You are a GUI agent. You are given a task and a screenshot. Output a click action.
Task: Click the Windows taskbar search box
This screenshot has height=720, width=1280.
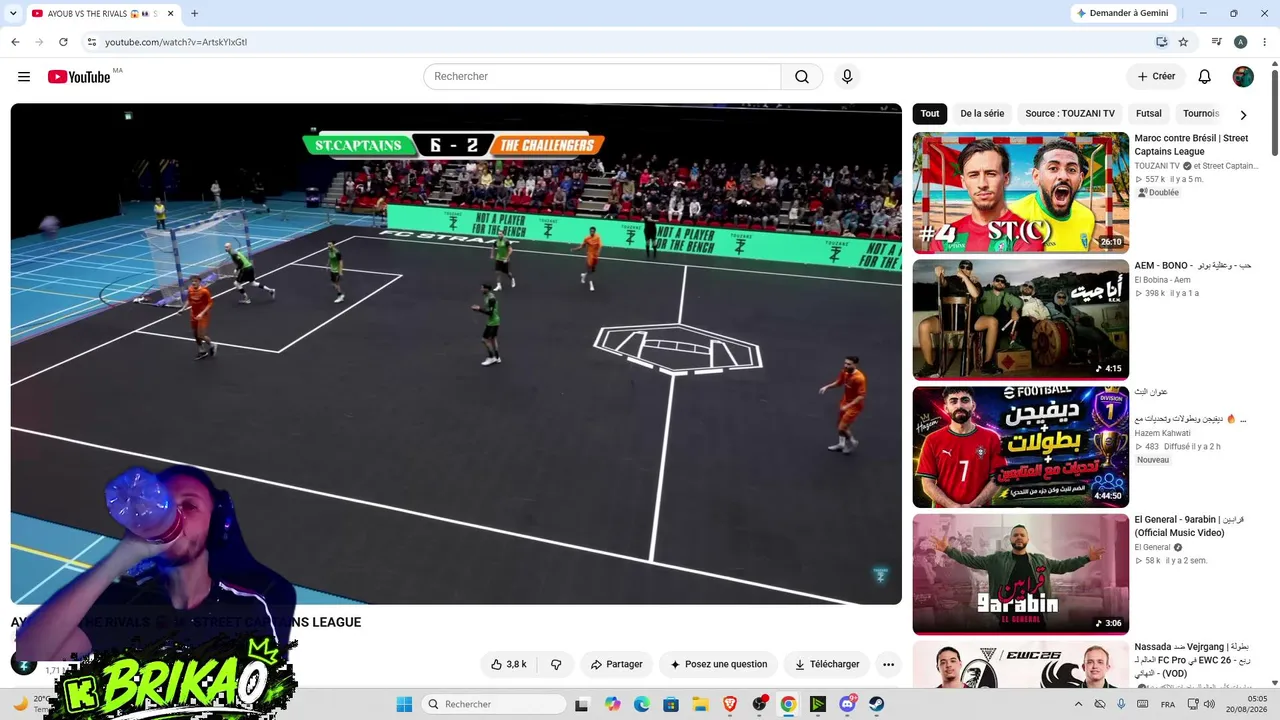(494, 704)
